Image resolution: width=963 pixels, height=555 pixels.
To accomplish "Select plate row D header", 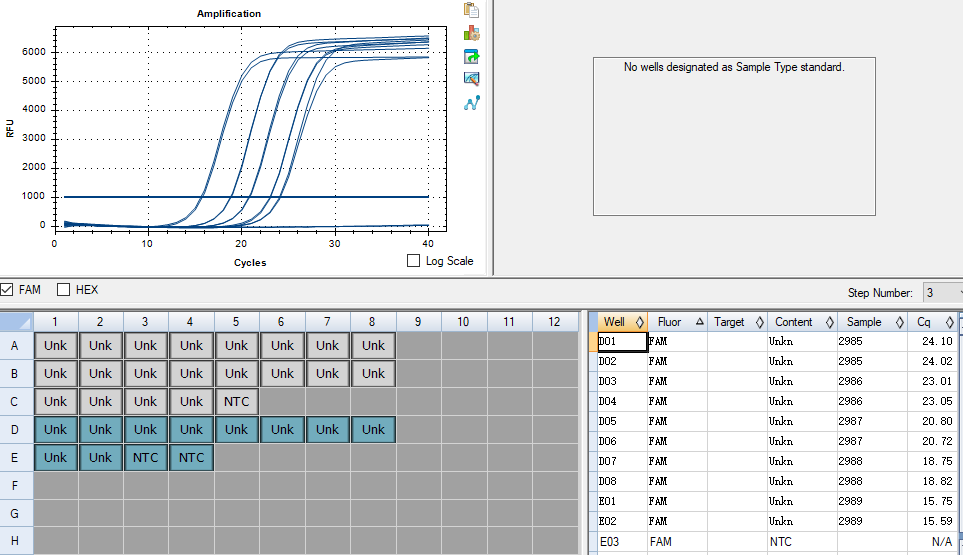I will coord(16,430).
